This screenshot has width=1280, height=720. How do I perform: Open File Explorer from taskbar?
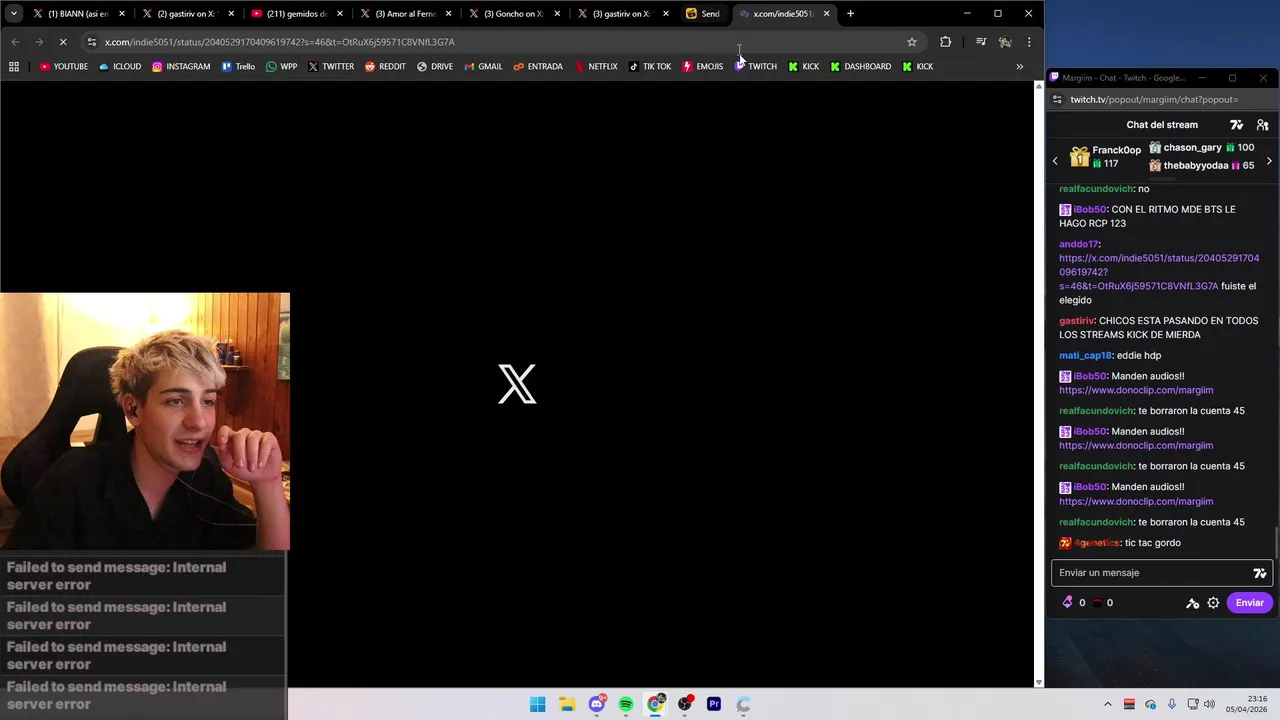(567, 704)
